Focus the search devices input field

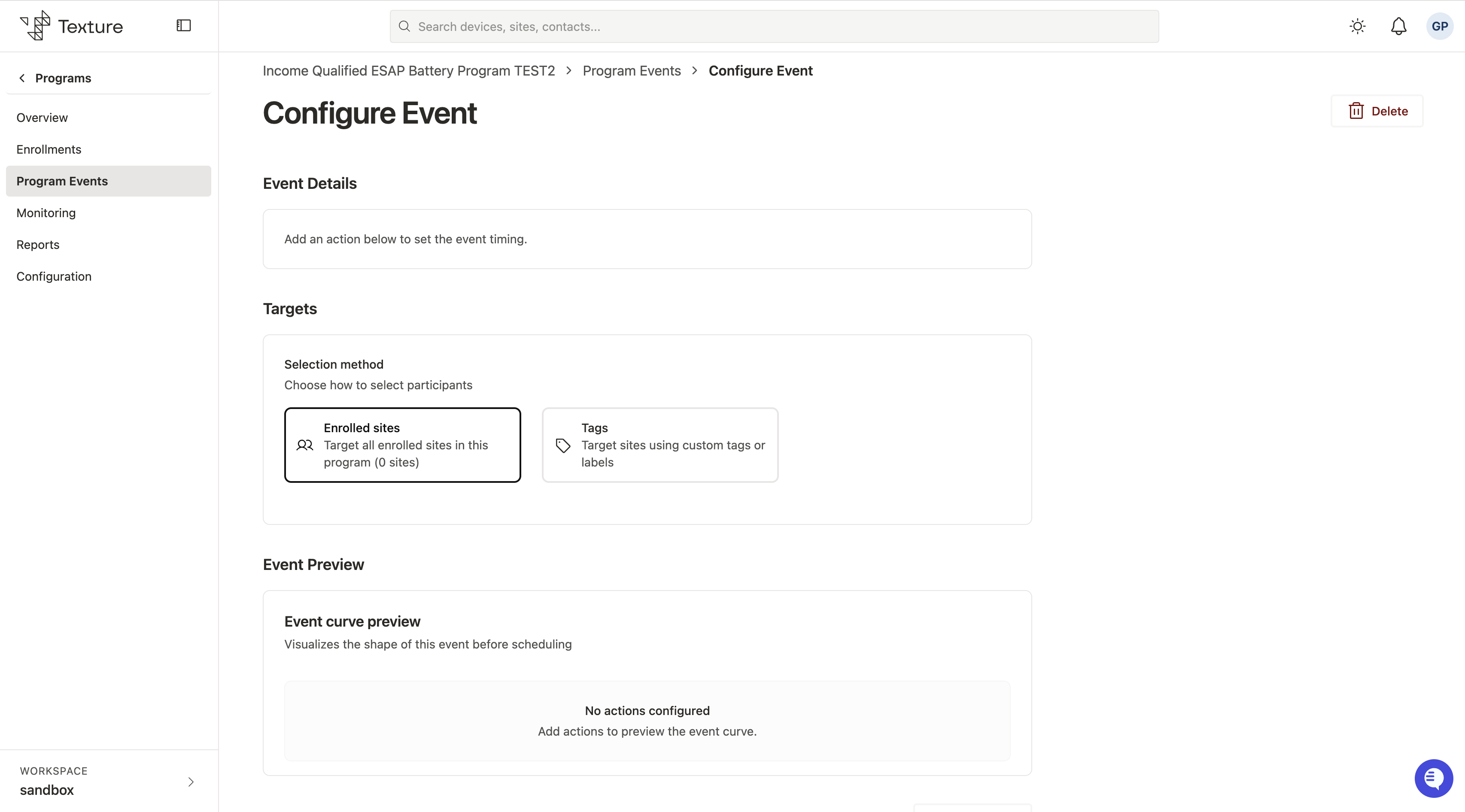[x=774, y=26]
